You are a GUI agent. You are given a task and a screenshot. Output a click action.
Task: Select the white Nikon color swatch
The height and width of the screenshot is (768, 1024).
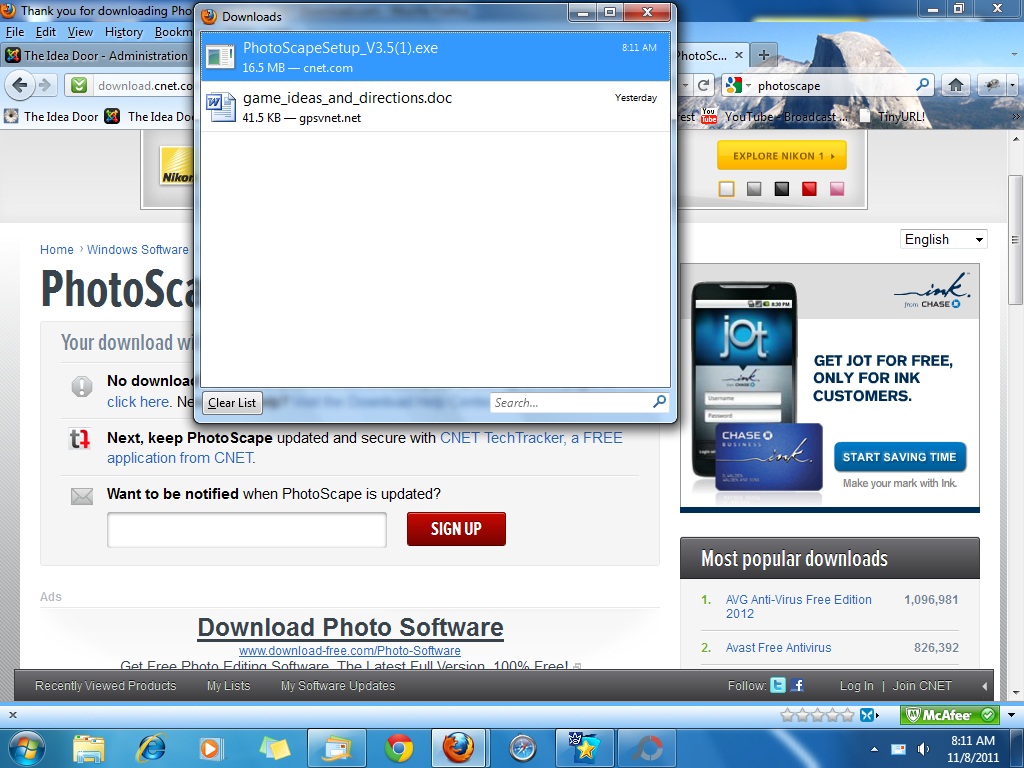[x=726, y=189]
